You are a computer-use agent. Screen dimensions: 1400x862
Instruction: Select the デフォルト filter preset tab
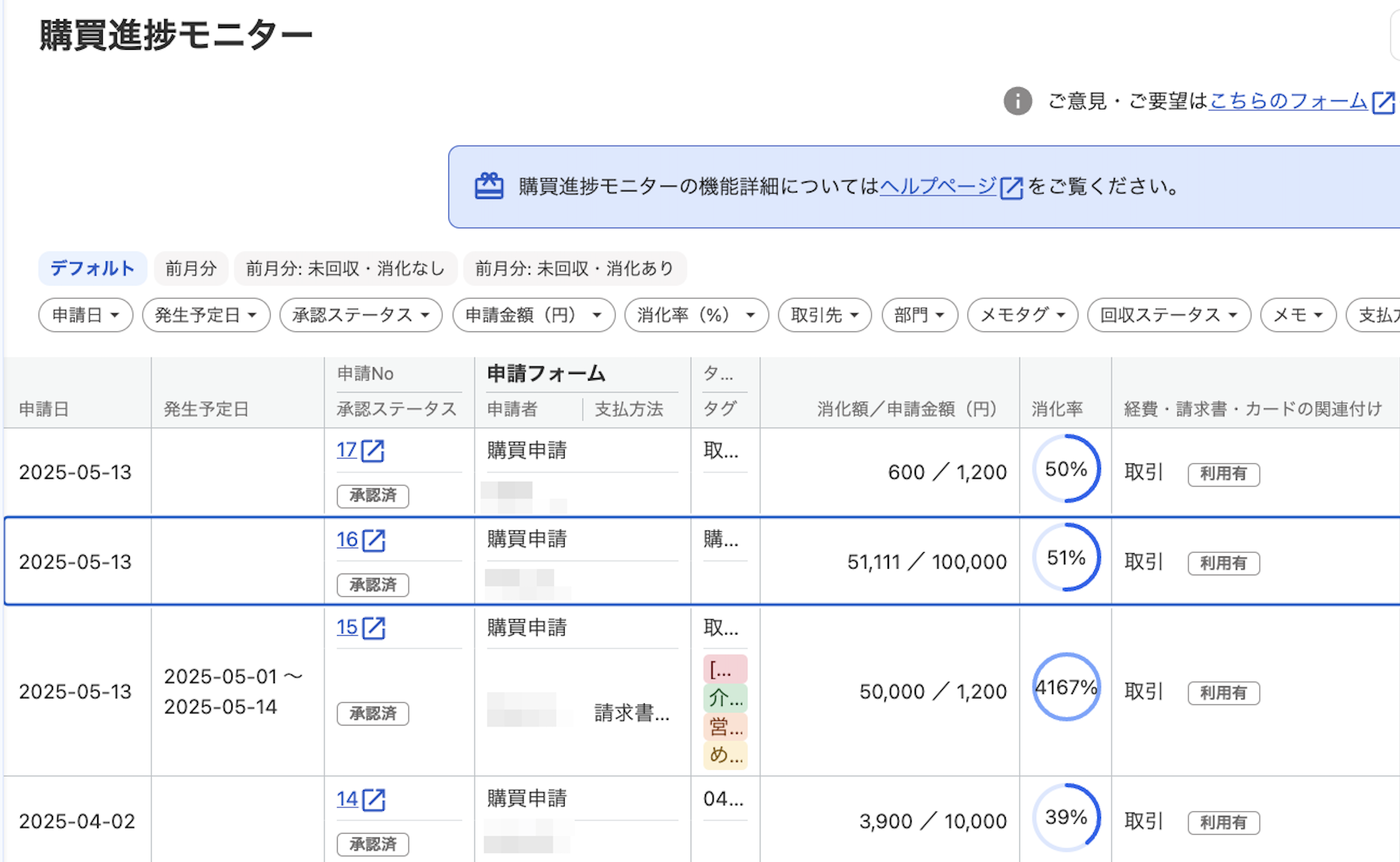[92, 268]
